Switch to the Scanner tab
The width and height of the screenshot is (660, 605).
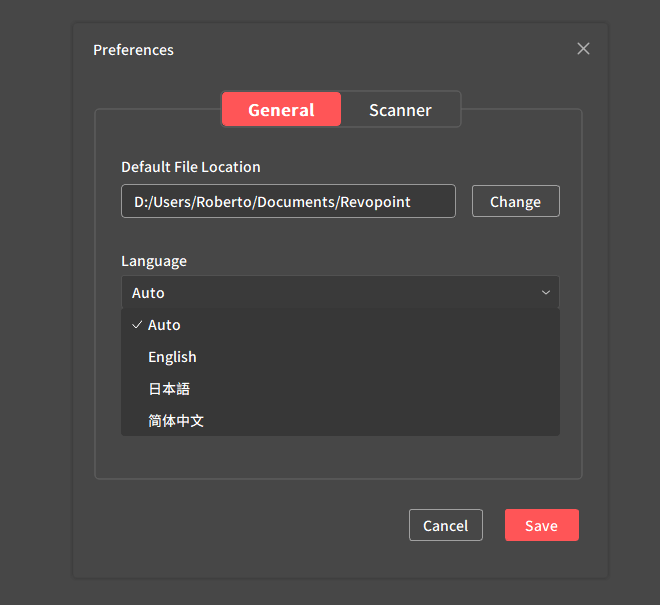[400, 110]
